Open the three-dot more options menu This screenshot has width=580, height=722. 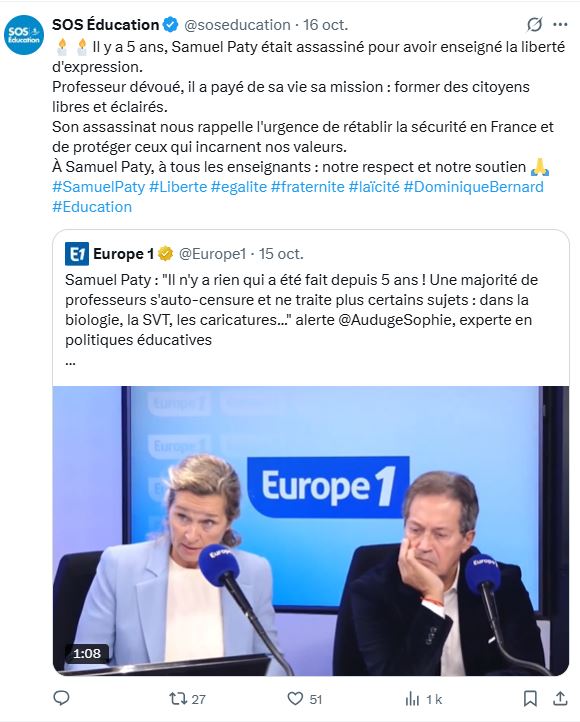point(560,24)
